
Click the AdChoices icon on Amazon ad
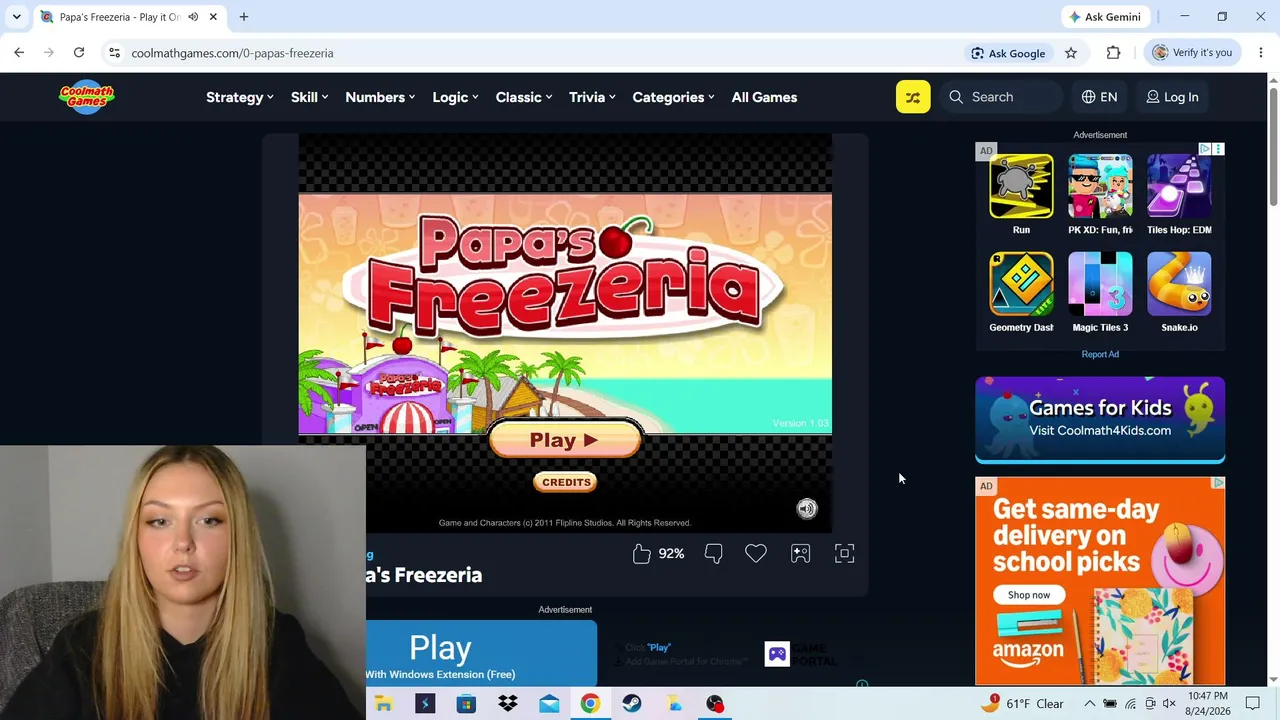[x=1218, y=484]
